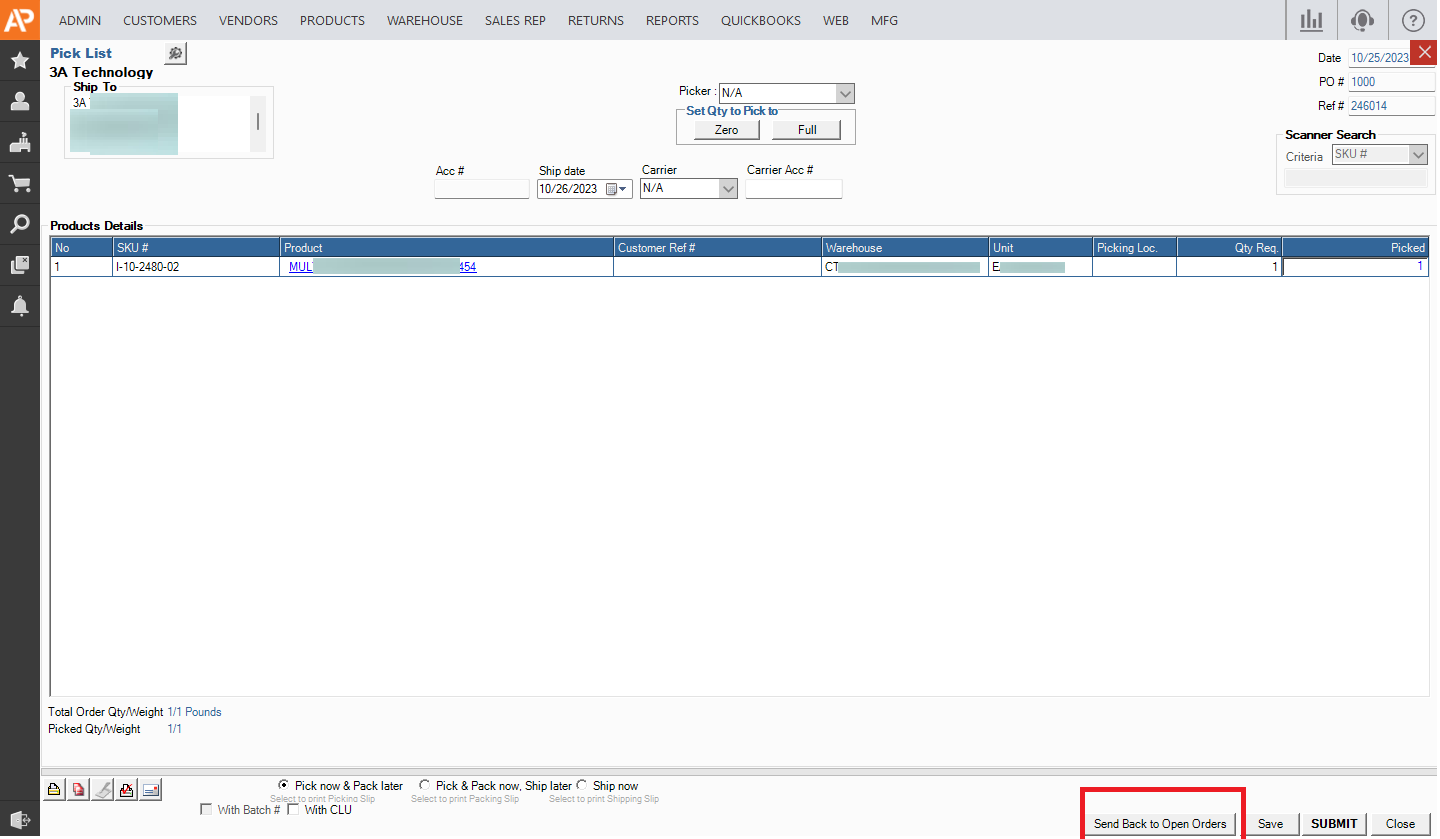Click the shopping cart sidebar icon
This screenshot has height=839, width=1440.
[x=19, y=183]
